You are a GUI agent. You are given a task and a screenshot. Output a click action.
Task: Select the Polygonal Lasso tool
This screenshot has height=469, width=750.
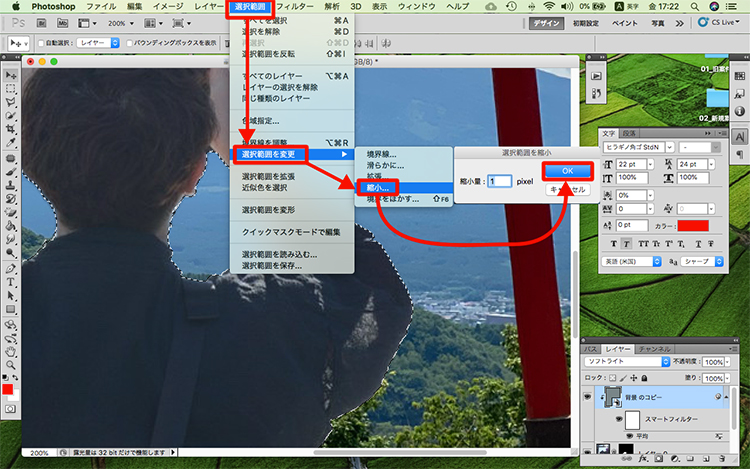tap(11, 102)
